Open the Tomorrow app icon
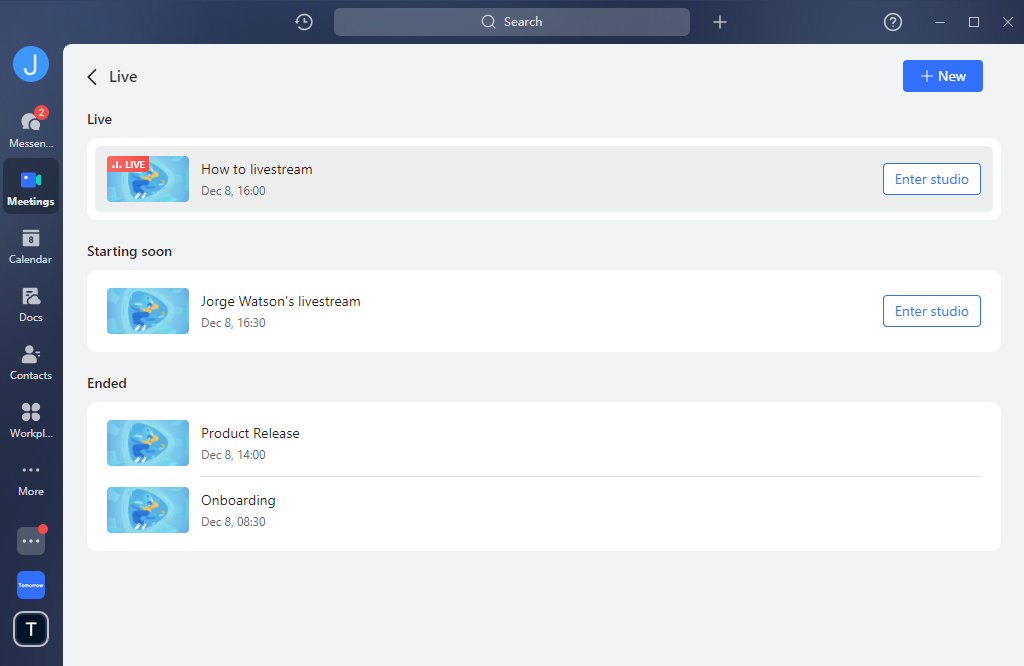Image resolution: width=1024 pixels, height=666 pixels. coord(31,585)
